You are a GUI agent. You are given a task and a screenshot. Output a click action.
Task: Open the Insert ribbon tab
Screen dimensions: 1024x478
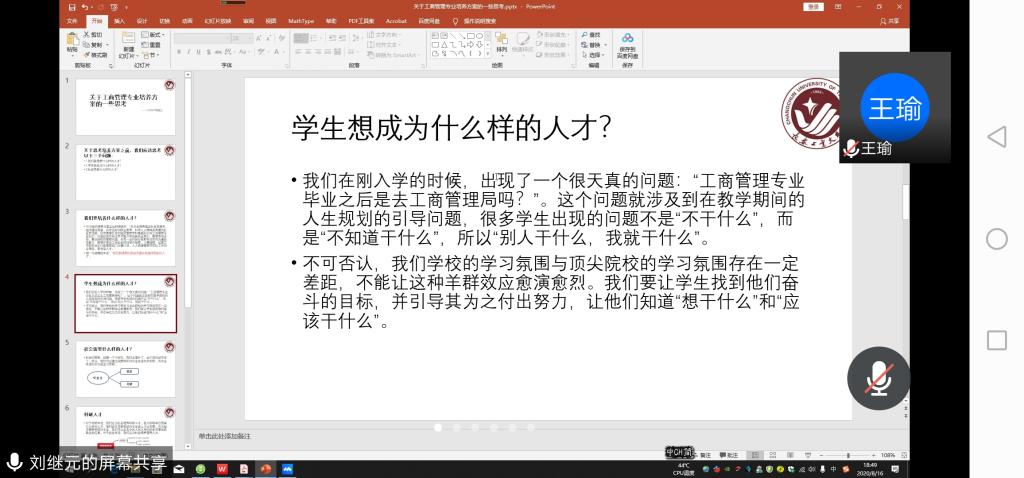[x=119, y=20]
